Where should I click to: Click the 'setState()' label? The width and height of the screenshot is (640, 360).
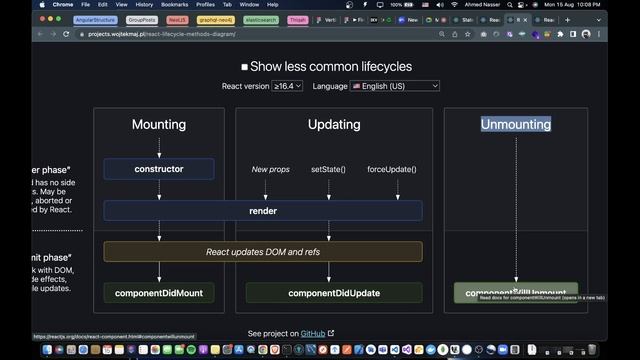(328, 169)
